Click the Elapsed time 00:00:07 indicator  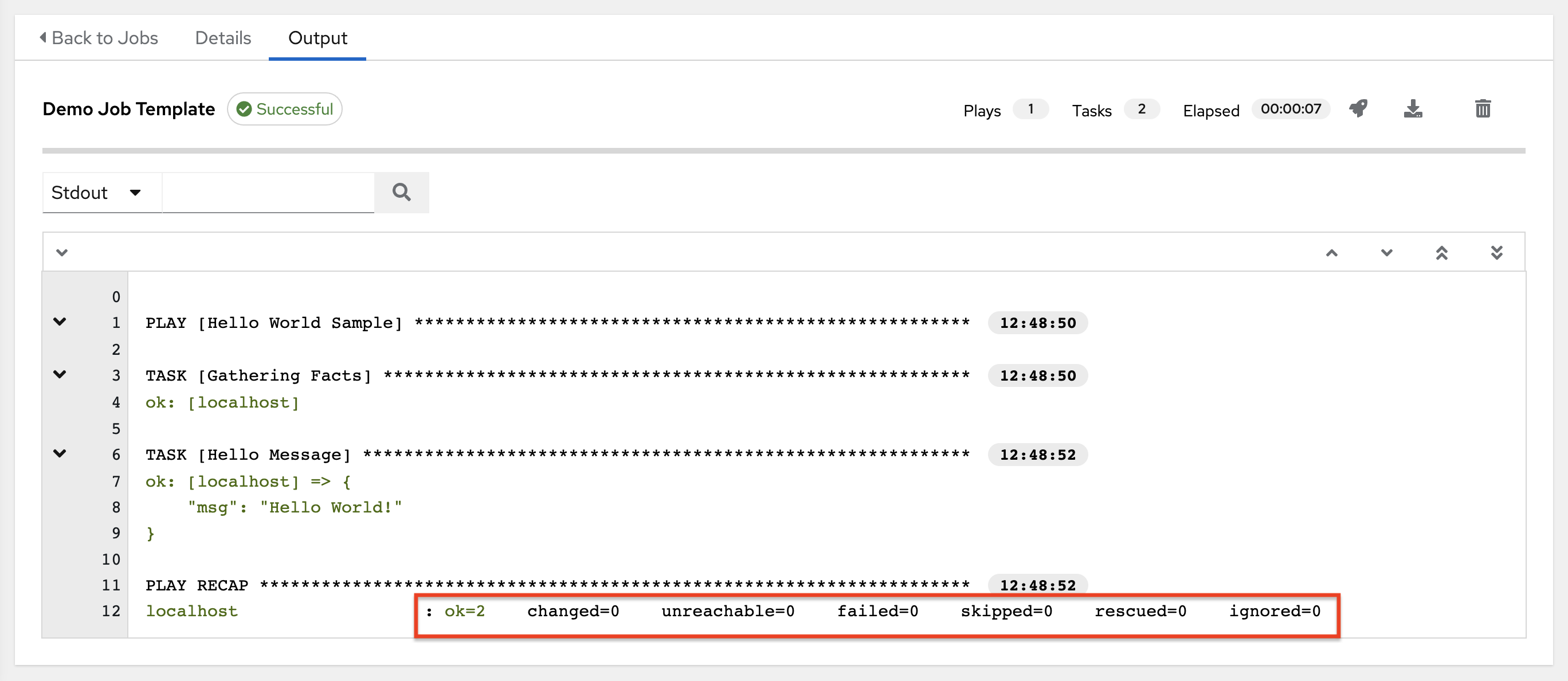tap(1291, 109)
